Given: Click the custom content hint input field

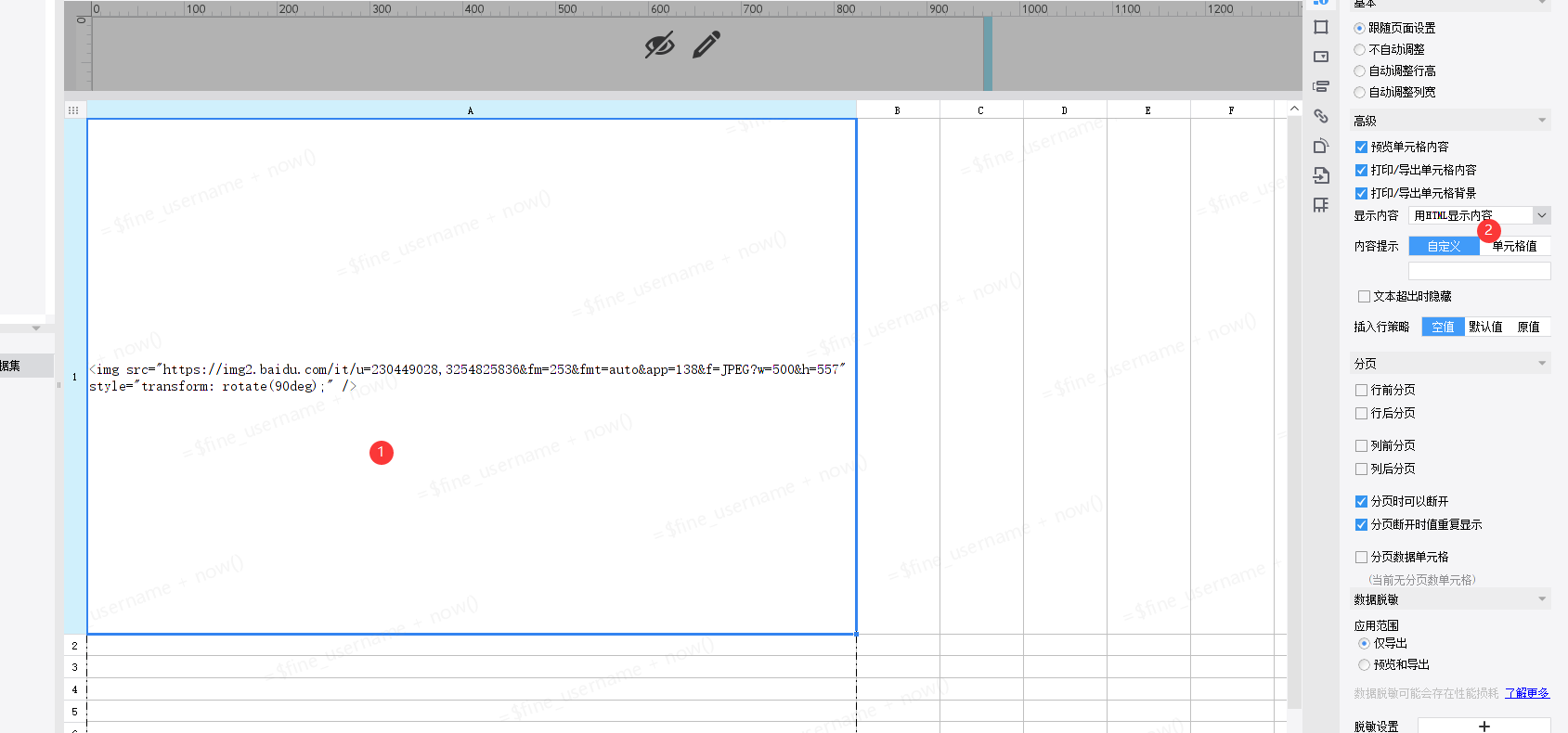Looking at the screenshot, I should pos(1480,271).
